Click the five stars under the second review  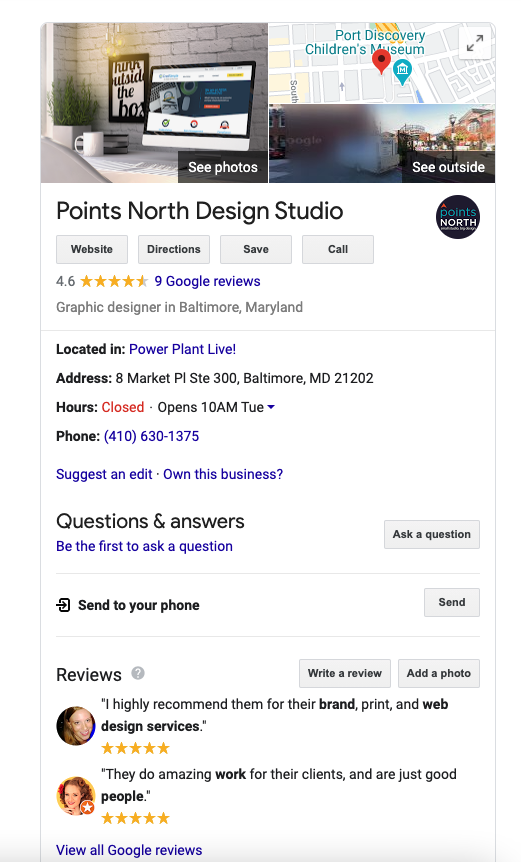[x=136, y=818]
